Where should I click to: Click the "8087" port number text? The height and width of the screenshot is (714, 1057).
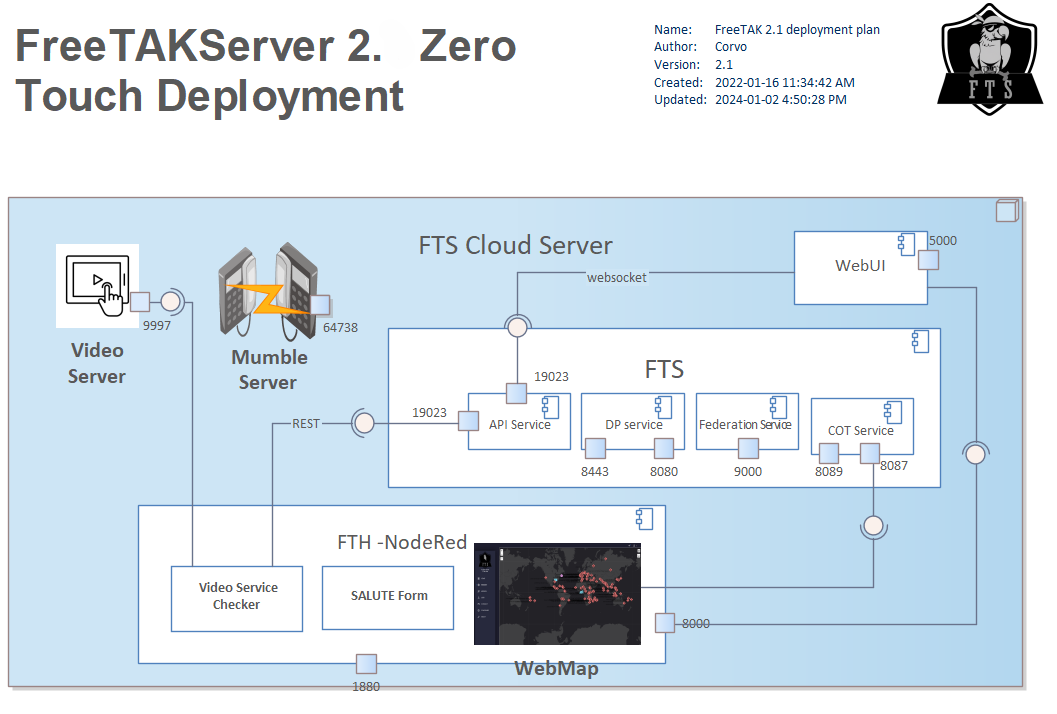[894, 466]
